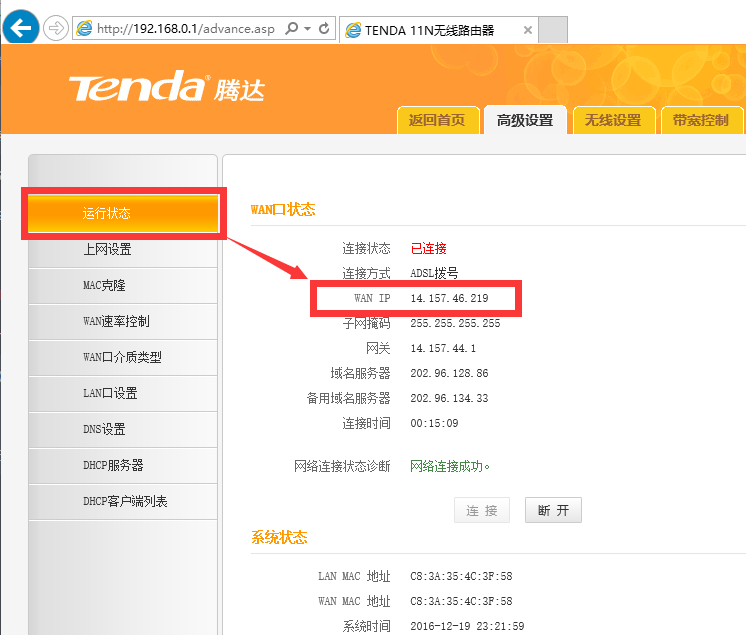Click the browser back arrow button
This screenshot has width=746, height=635.
22,28
